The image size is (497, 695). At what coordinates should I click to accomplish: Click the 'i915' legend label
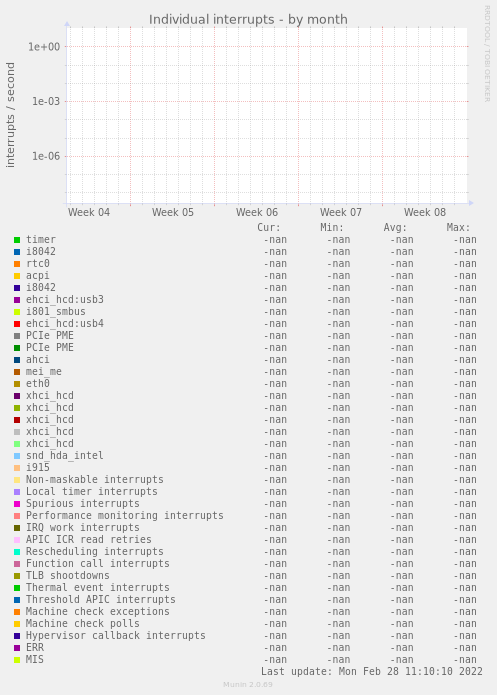pos(38,468)
